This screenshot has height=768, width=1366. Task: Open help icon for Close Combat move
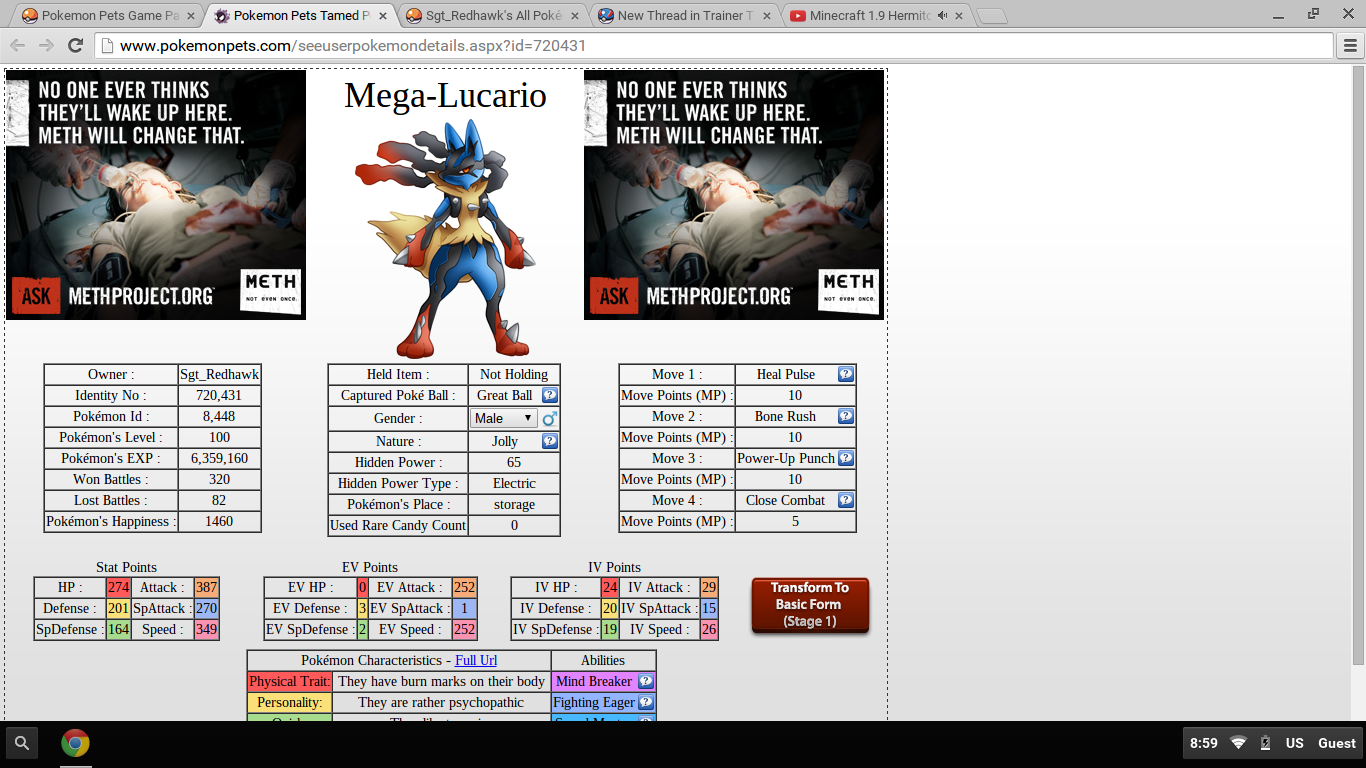pyautogui.click(x=845, y=500)
